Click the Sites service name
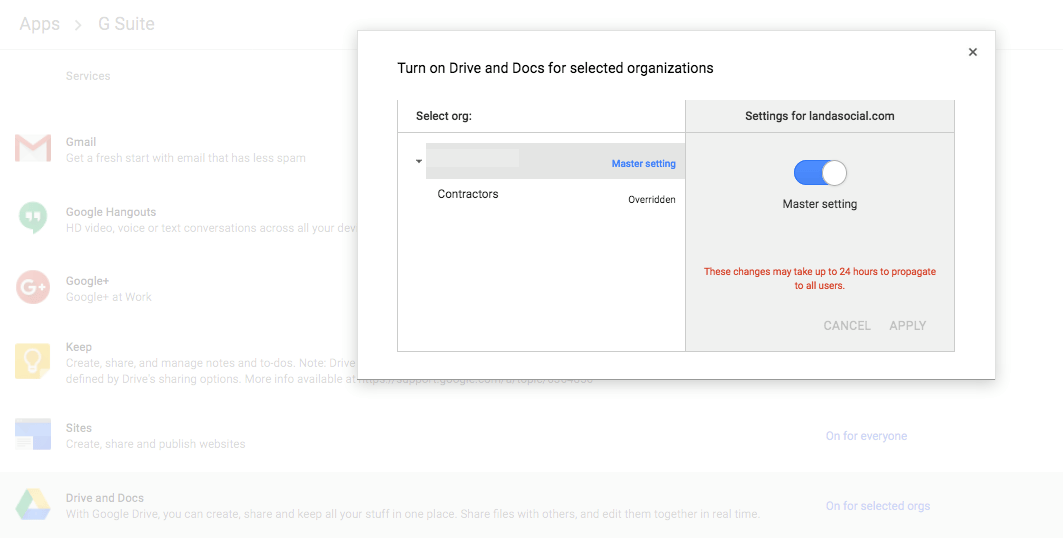The height and width of the screenshot is (538, 1063). [x=79, y=428]
